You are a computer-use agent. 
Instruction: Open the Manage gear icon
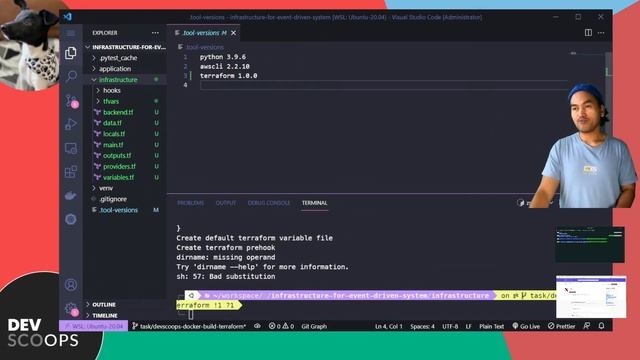71,309
